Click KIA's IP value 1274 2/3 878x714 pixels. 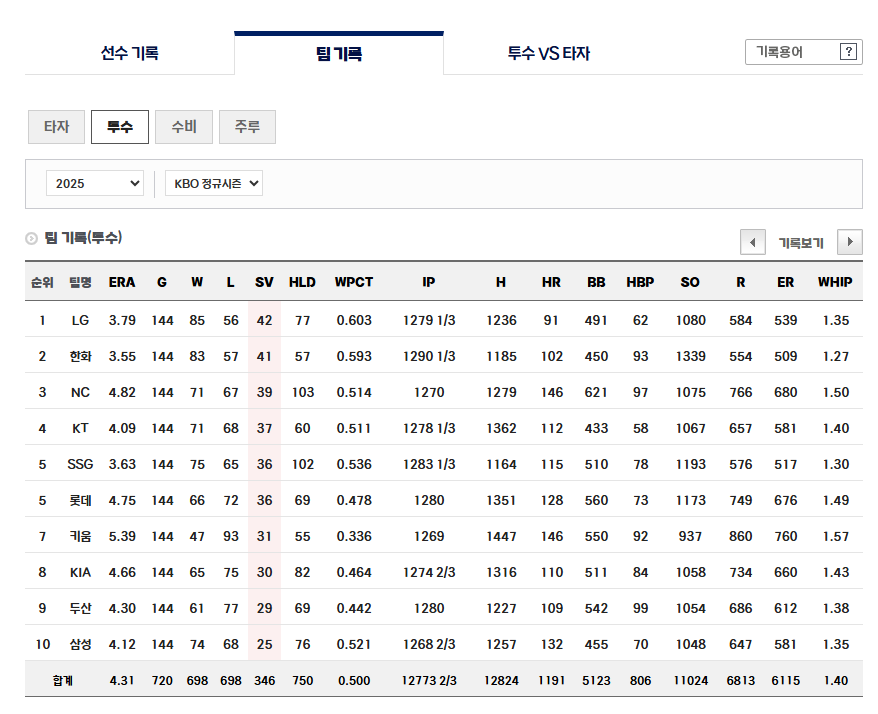pyautogui.click(x=429, y=572)
